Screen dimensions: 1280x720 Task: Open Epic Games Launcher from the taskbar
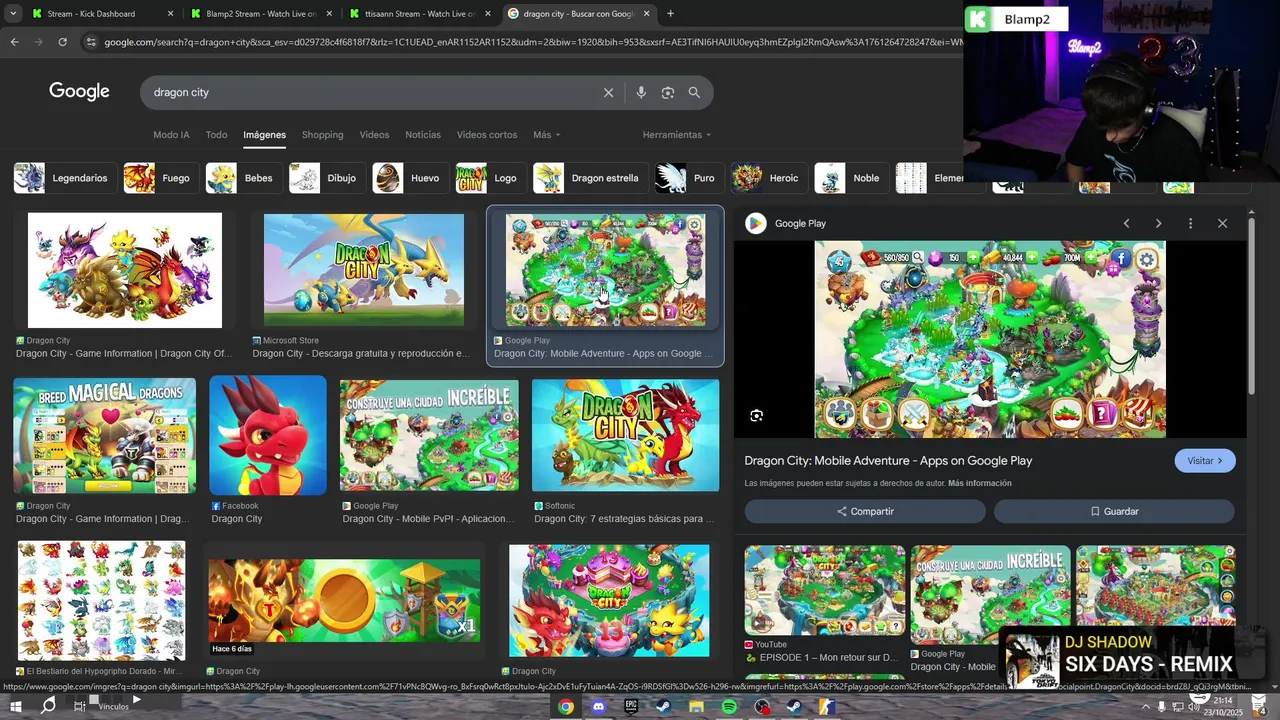(x=631, y=707)
